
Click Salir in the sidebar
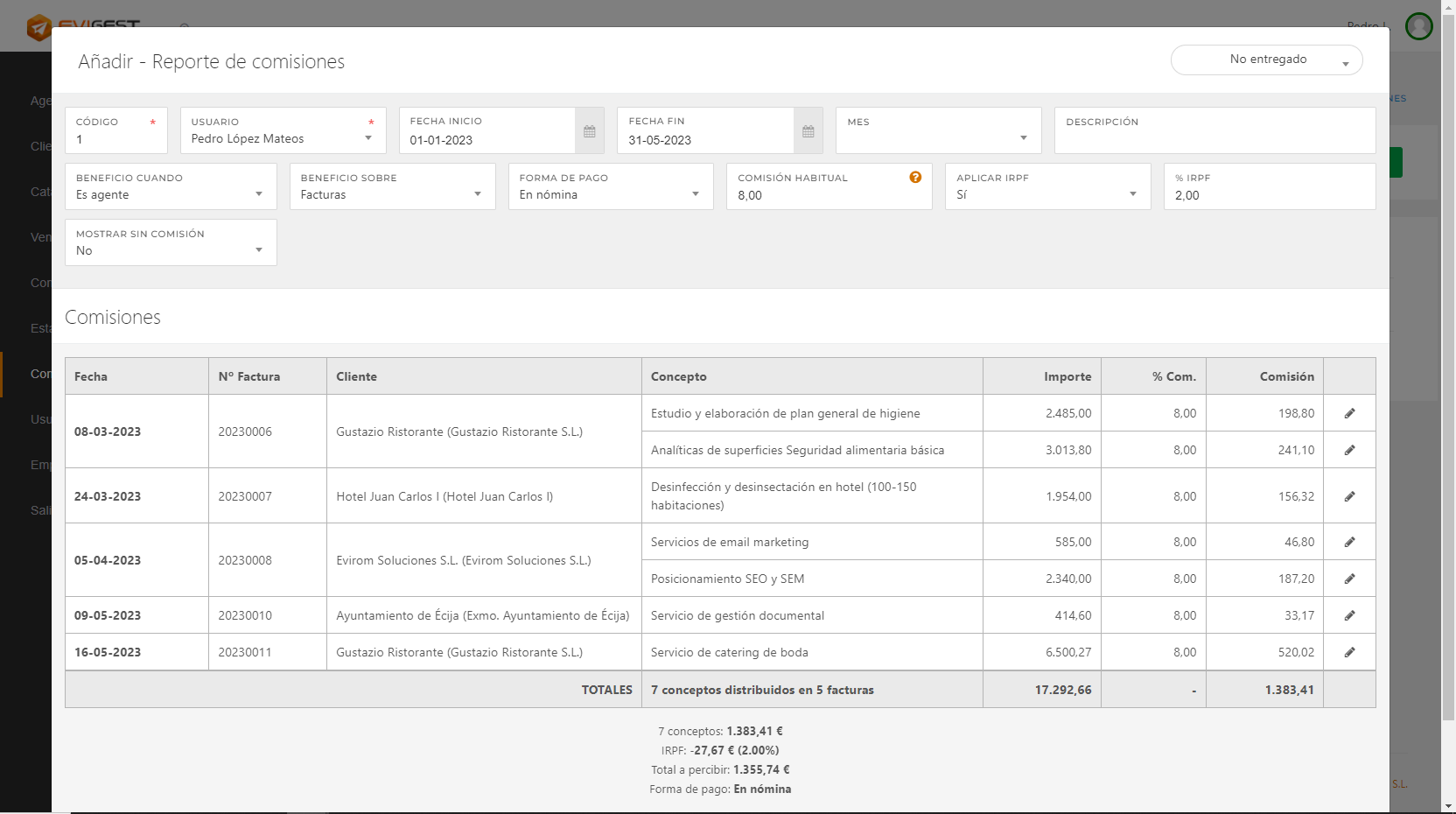click(38, 510)
